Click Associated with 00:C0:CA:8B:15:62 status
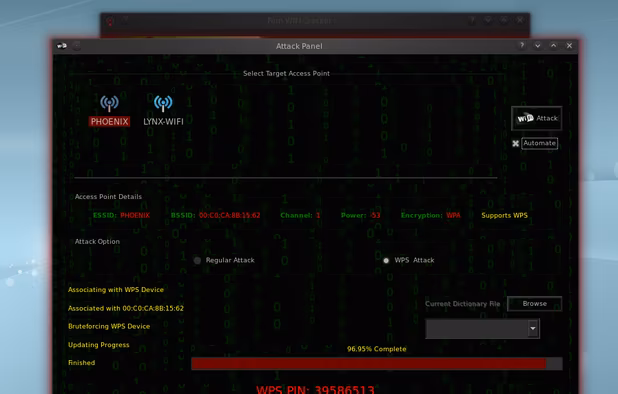618x394 pixels. [126, 308]
